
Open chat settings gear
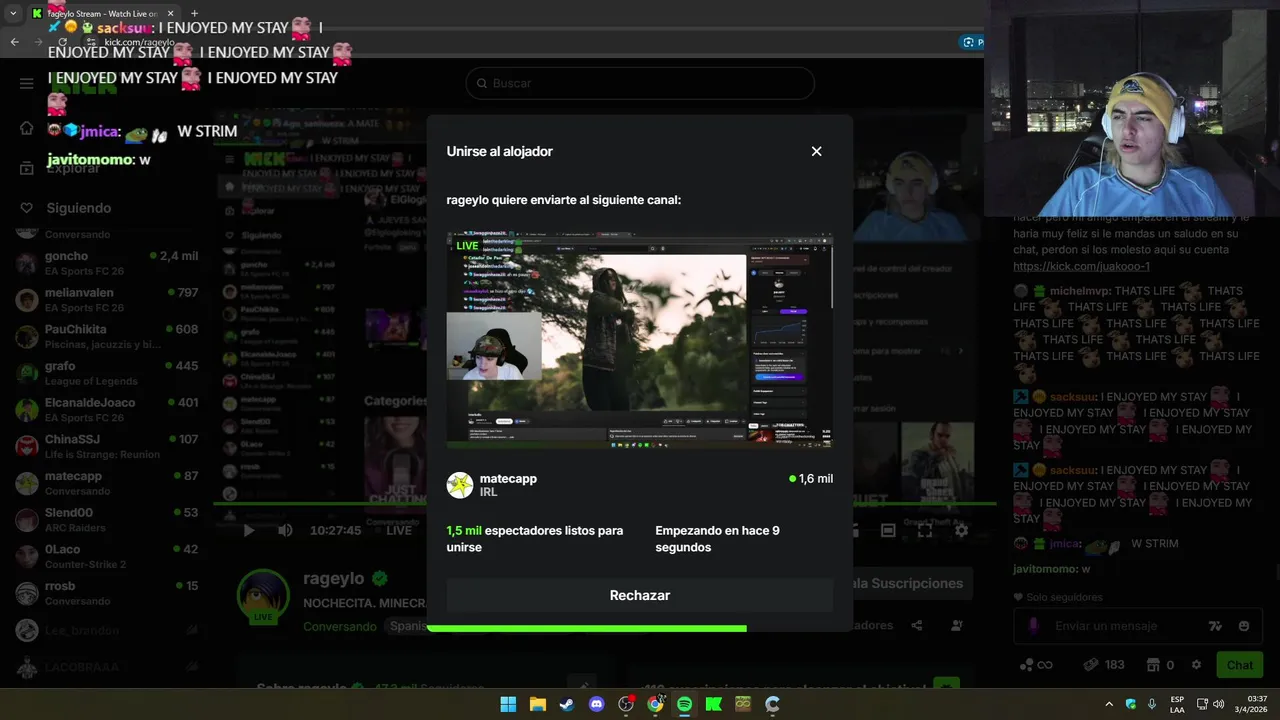click(1196, 665)
